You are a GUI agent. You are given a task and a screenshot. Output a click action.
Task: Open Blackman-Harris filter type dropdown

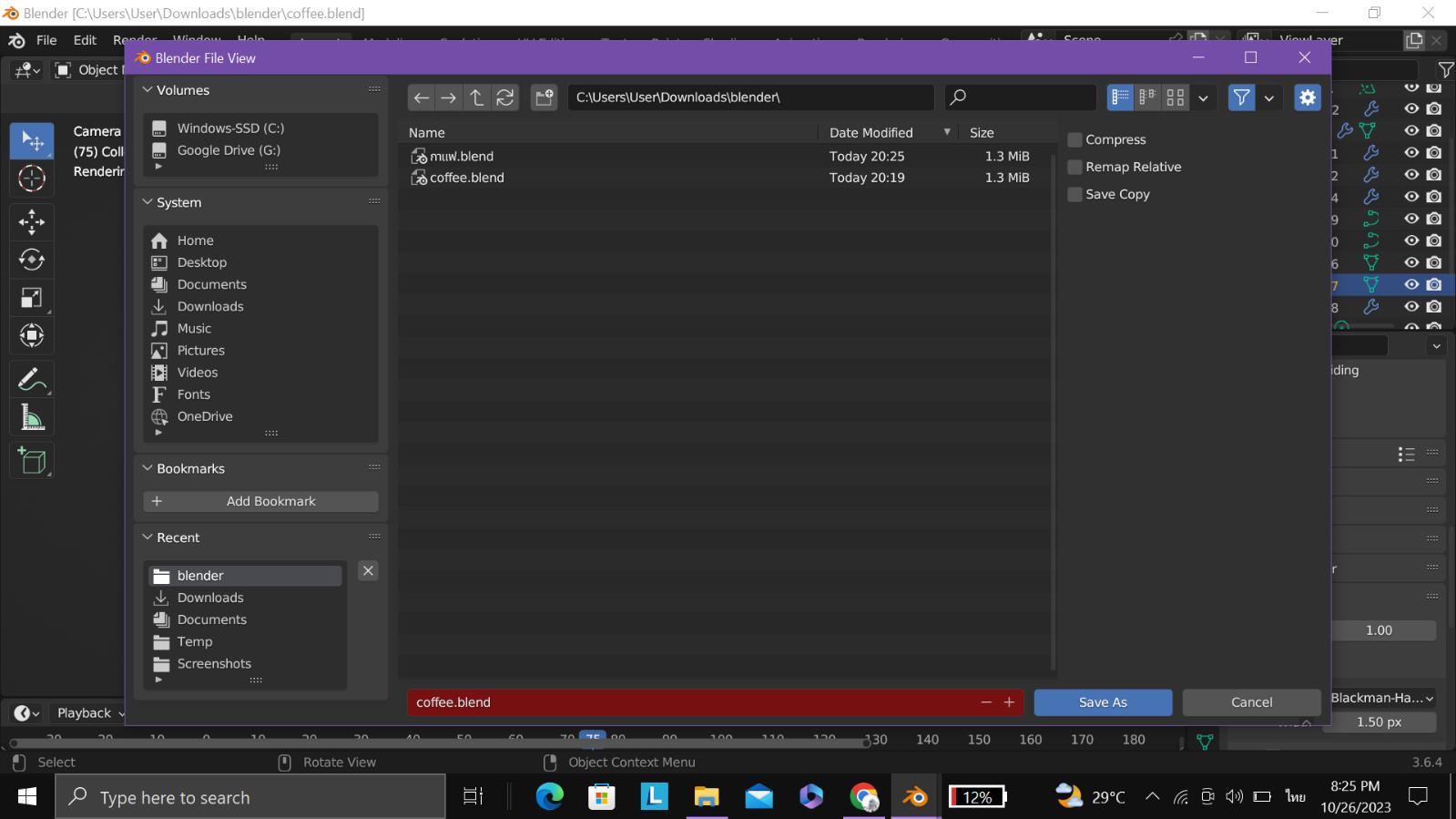click(x=1381, y=698)
